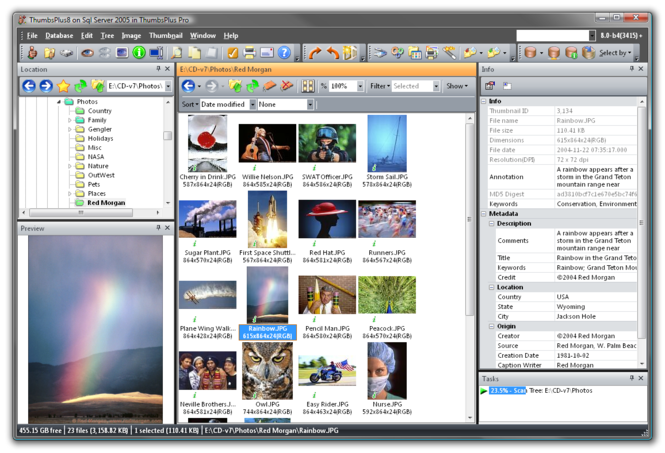Expand the Family folder node
The width and height of the screenshot is (665, 453).
(70, 120)
